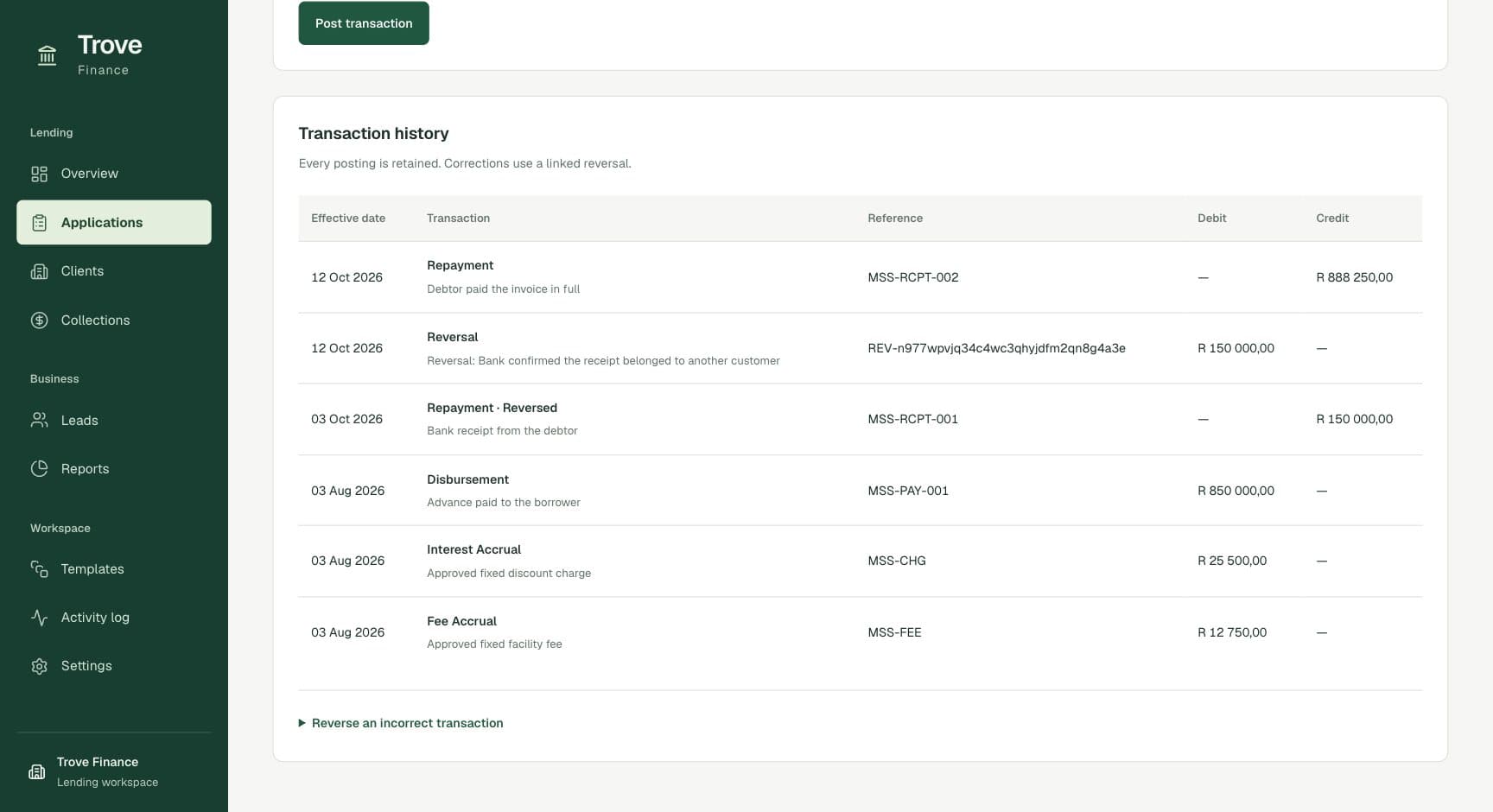Click the Transaction history heading

click(x=373, y=134)
